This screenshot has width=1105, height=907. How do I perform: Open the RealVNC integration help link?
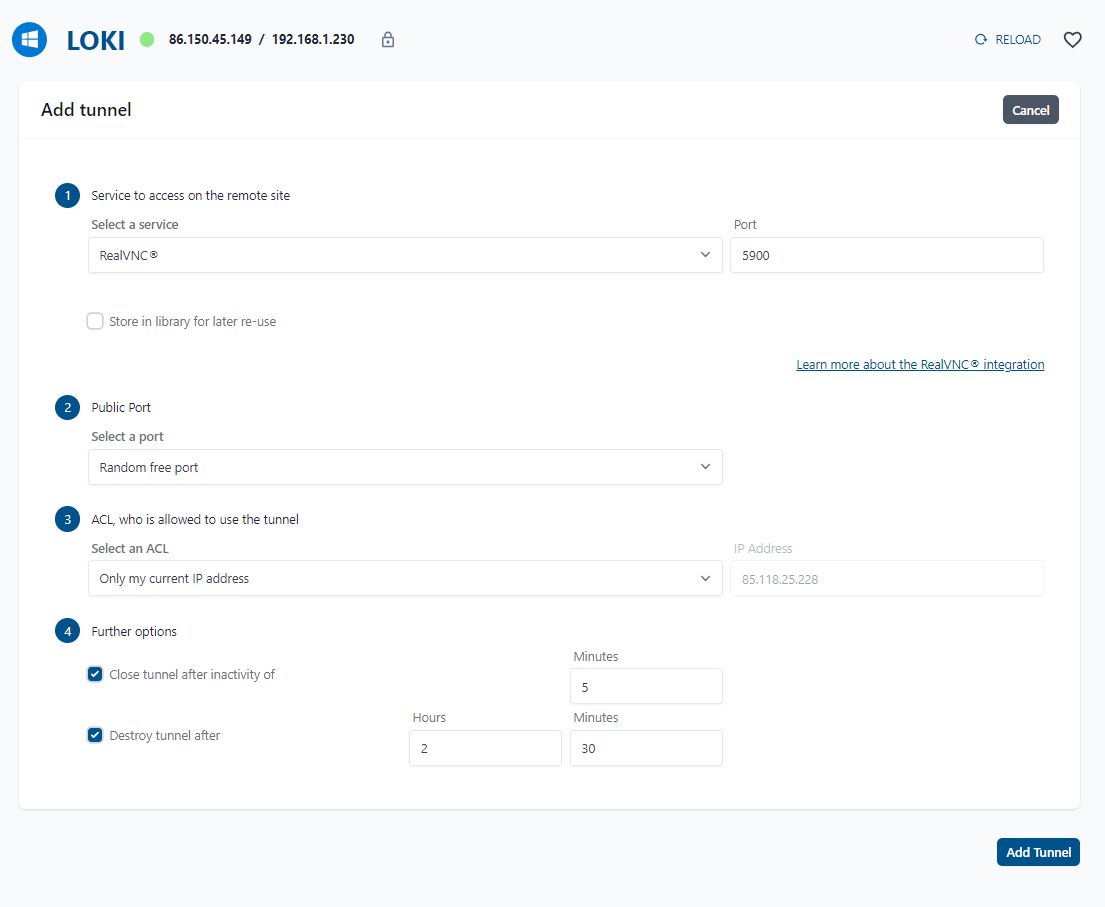920,364
